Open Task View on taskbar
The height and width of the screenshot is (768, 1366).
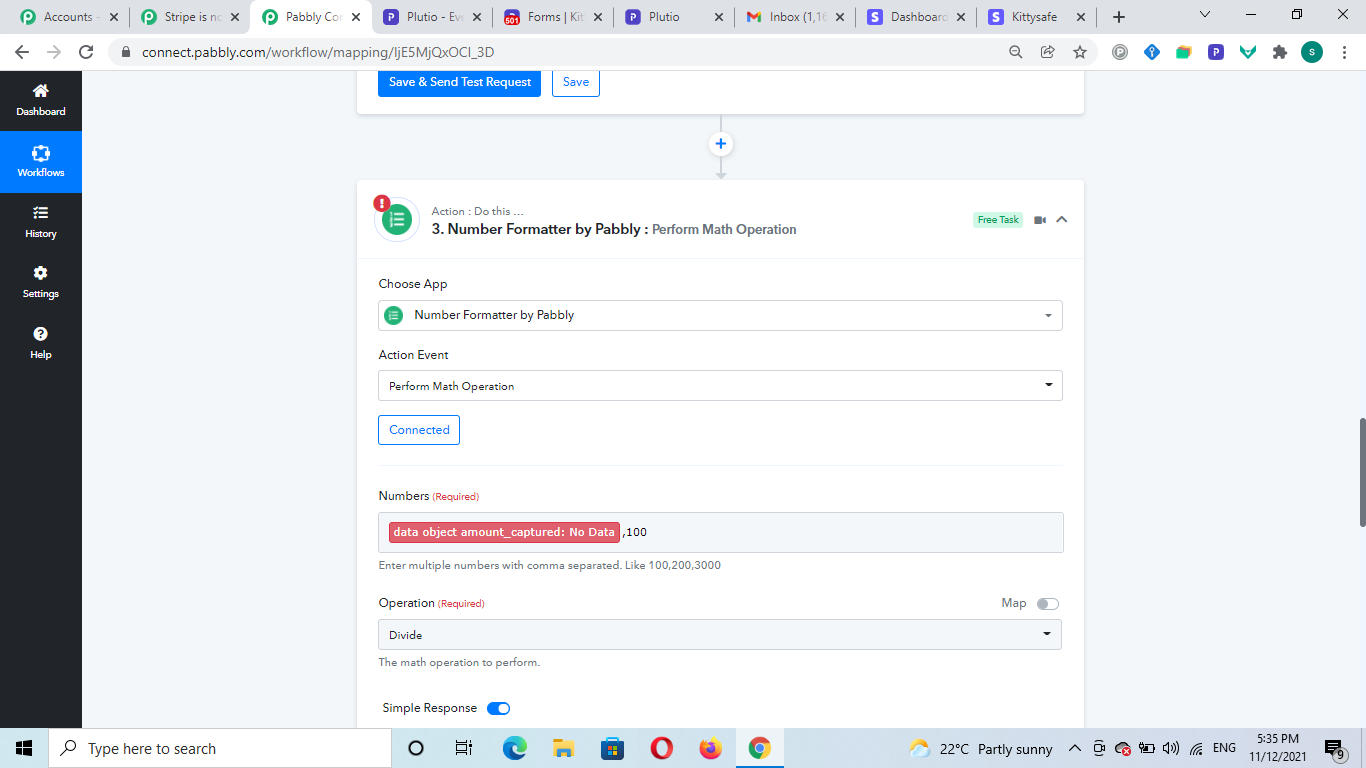click(x=463, y=748)
